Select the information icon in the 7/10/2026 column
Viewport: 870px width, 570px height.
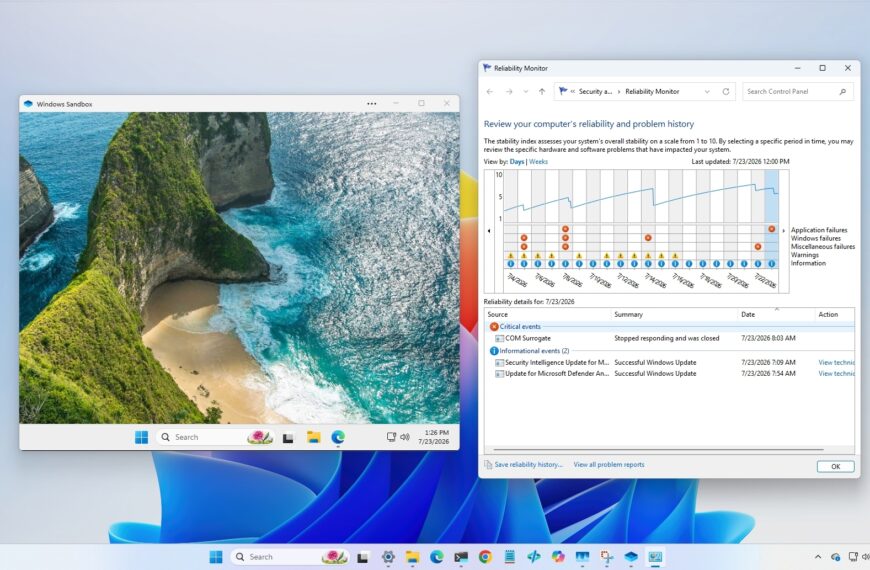[593, 264]
